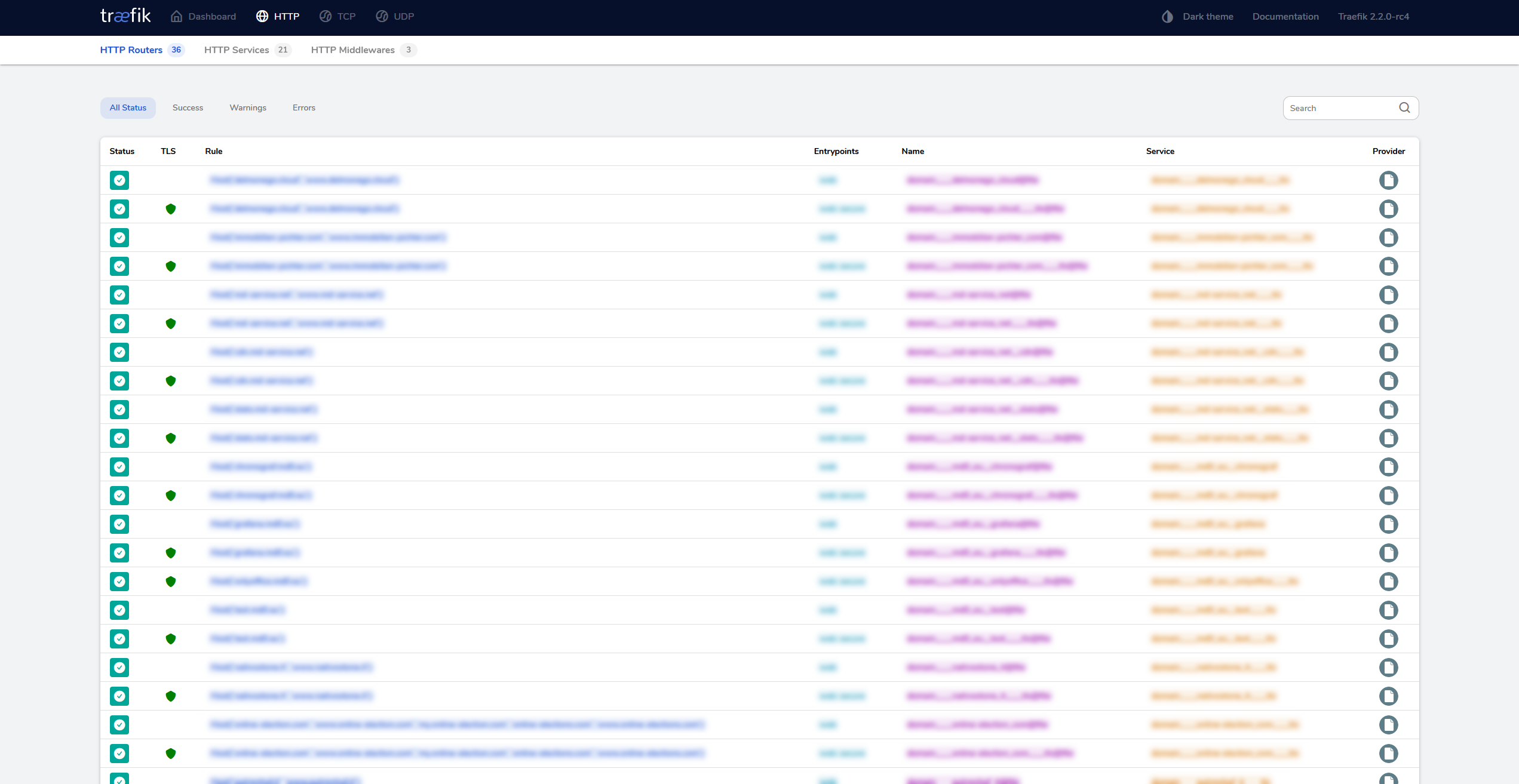This screenshot has height=784, width=1519.
Task: Filter routers by Errors
Action: point(304,107)
